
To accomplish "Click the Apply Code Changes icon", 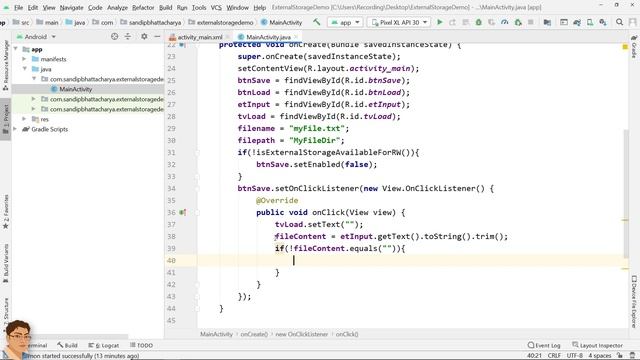I will 465,22.
